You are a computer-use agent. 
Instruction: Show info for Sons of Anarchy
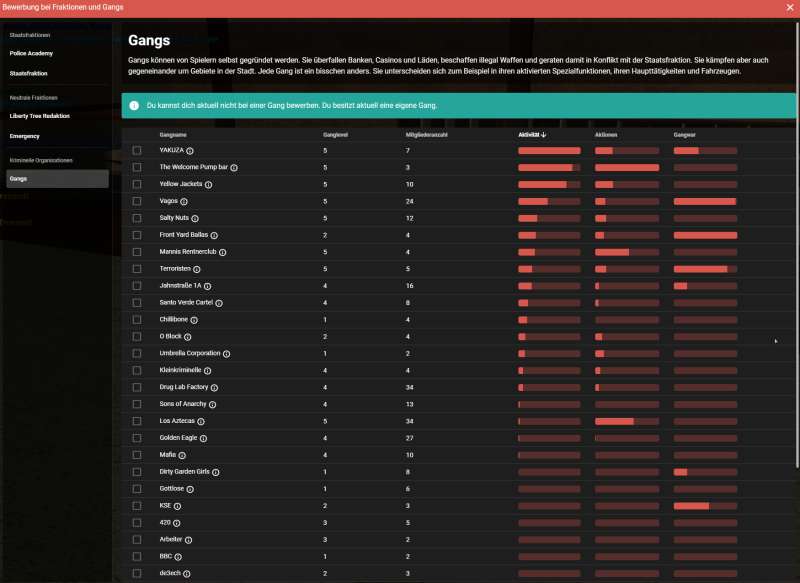(x=213, y=404)
